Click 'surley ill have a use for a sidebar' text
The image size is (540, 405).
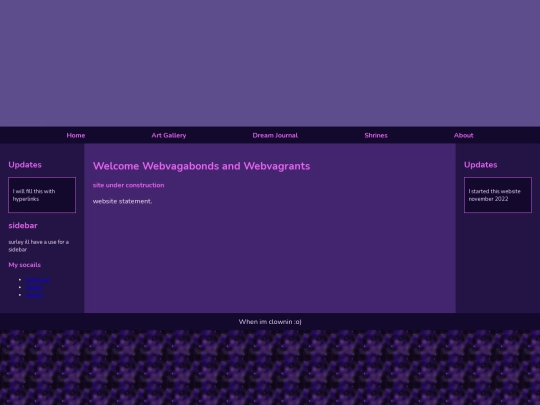coord(39,246)
